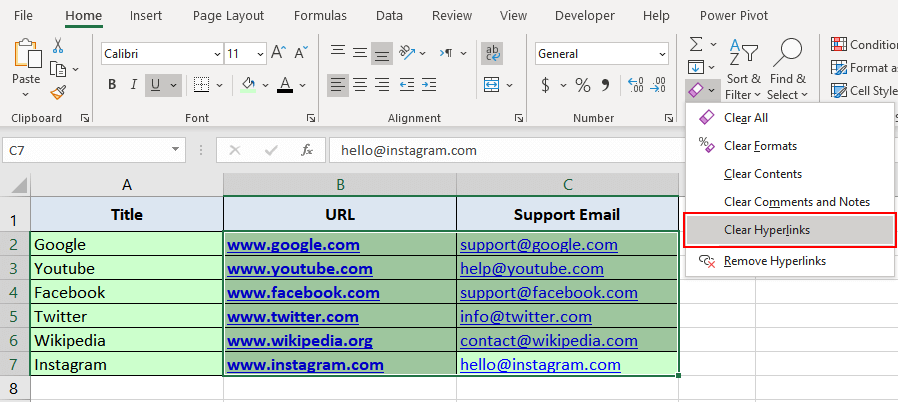The height and width of the screenshot is (402, 898).
Task: Click Cell Styles icon
Action: point(839,90)
